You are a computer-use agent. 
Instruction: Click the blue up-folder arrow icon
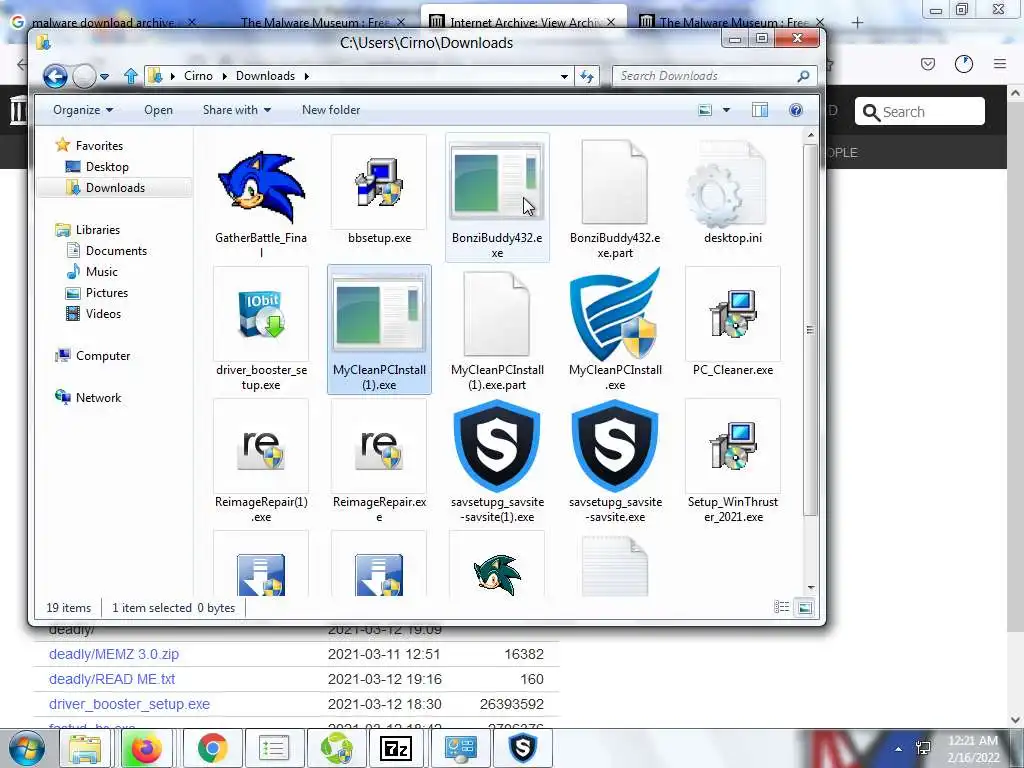coord(131,76)
